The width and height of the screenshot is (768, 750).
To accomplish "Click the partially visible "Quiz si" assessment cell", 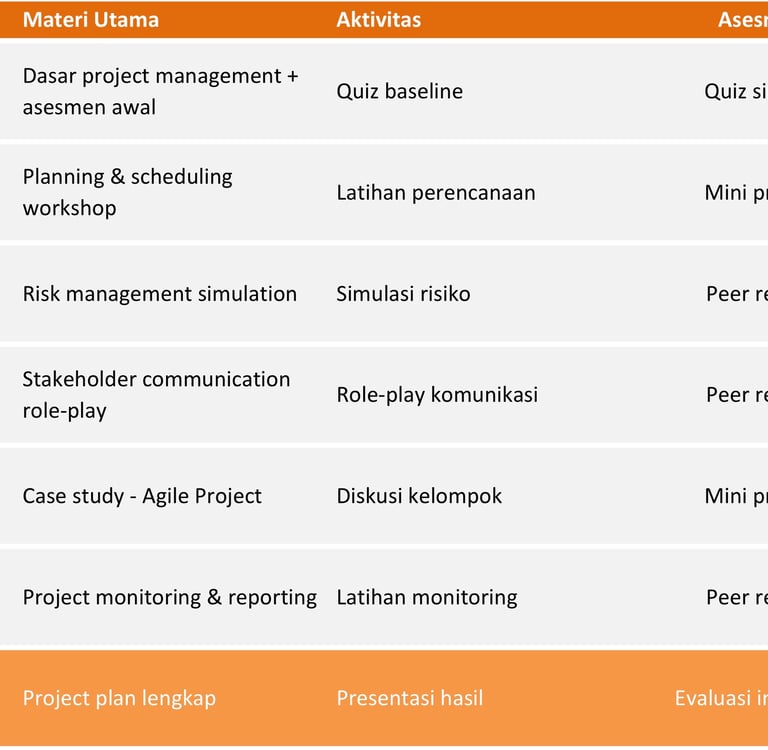I will point(735,91).
